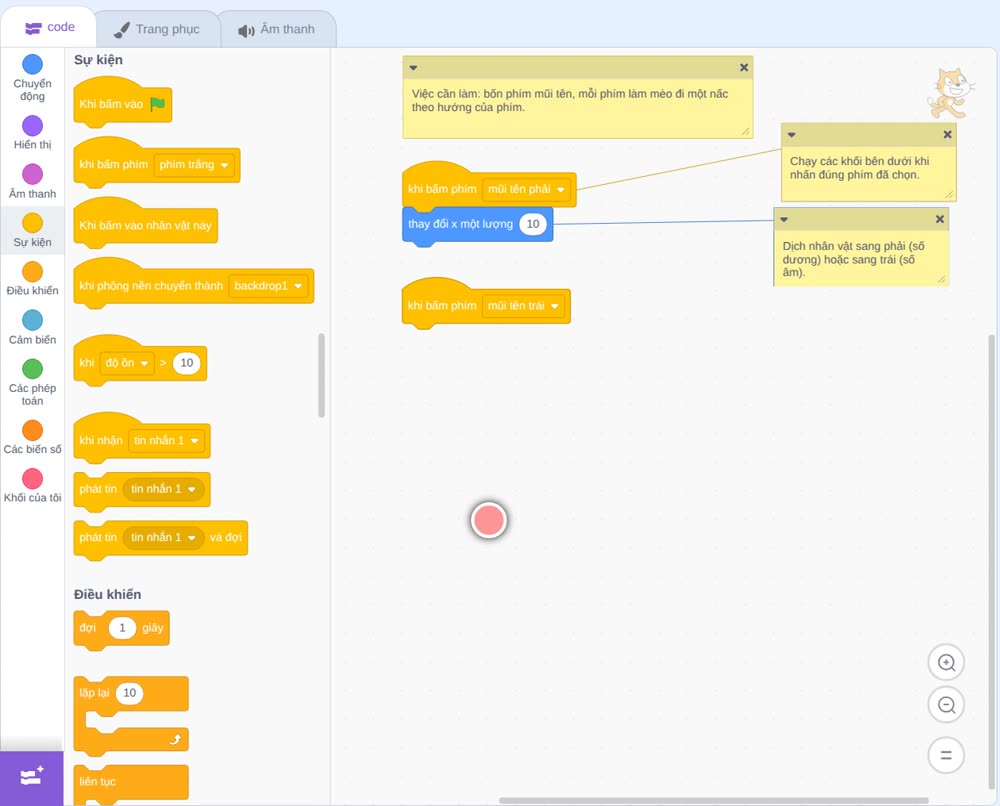Collapse the Việc cần làm comment
Screen dimensions: 1000x806
(x=413, y=68)
